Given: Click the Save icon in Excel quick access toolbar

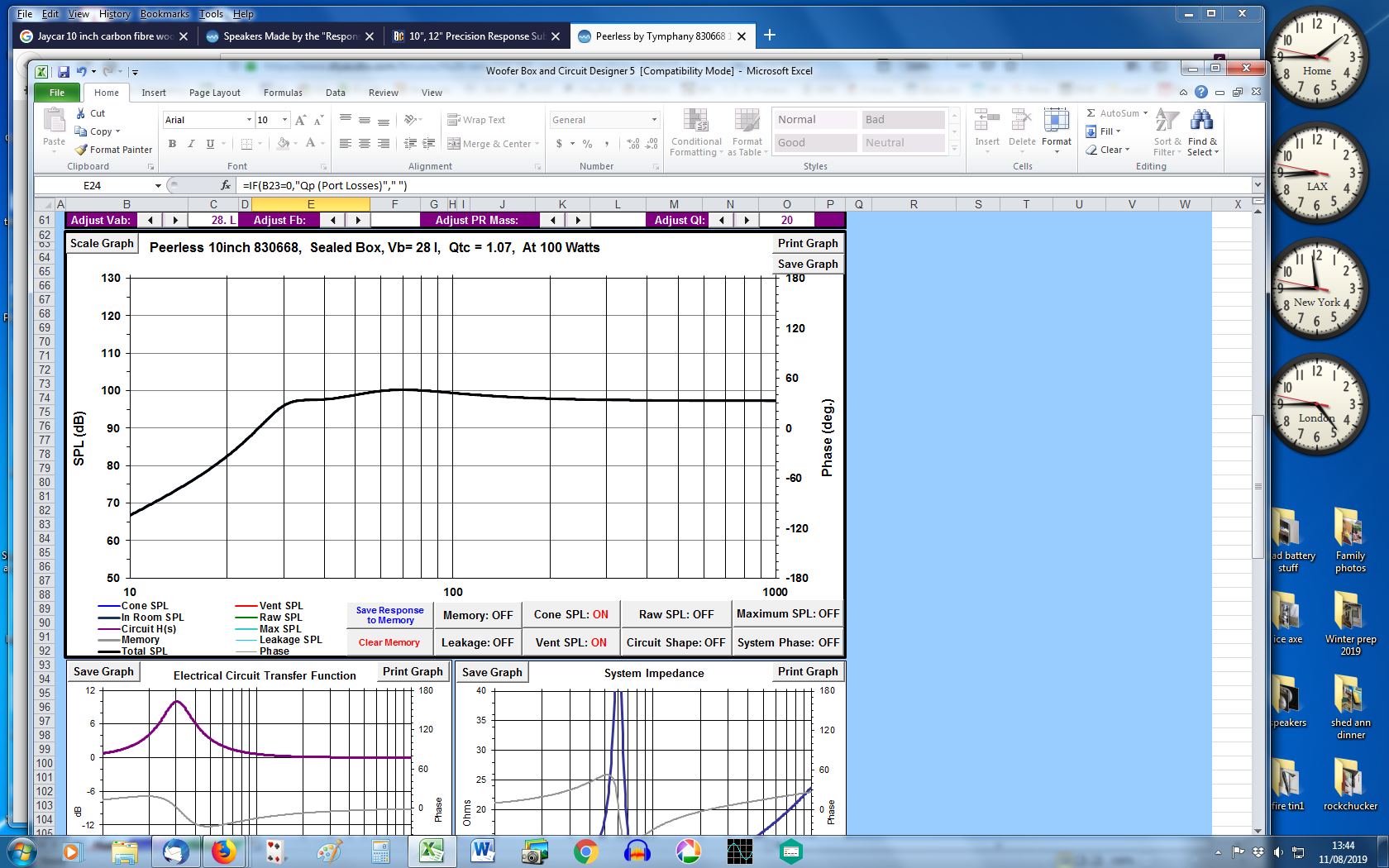Looking at the screenshot, I should [64, 72].
